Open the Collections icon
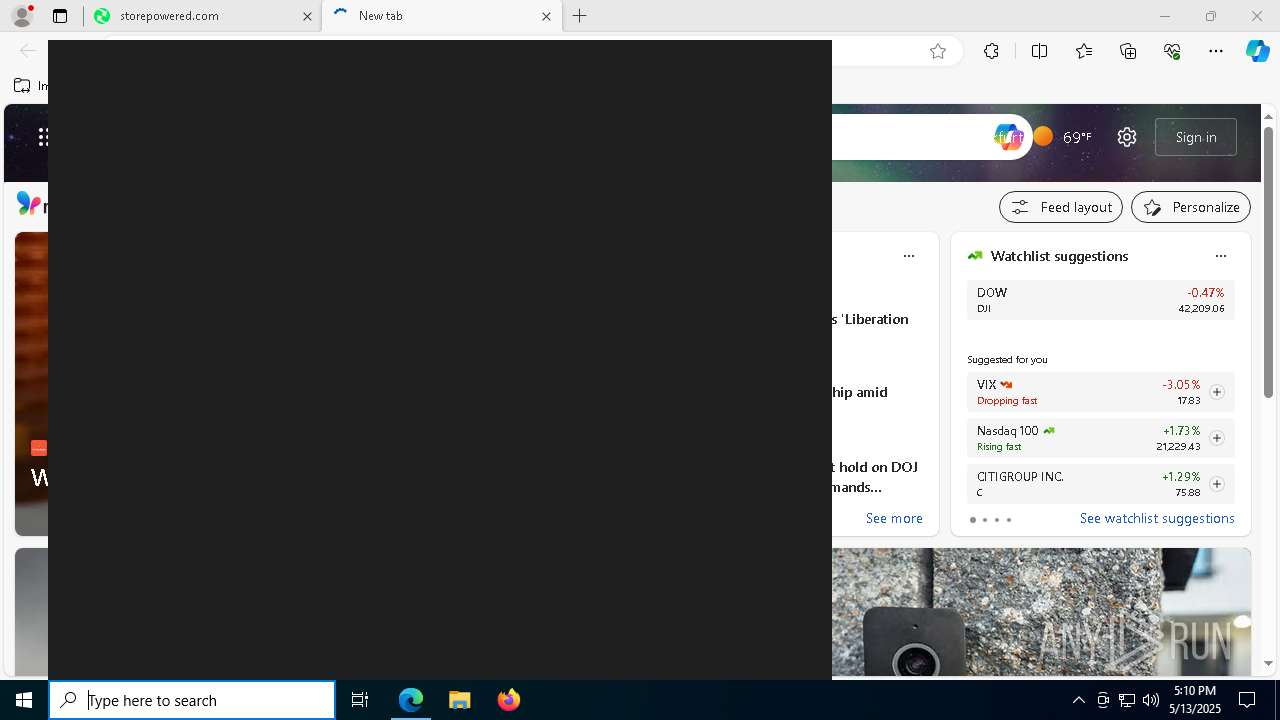 pyautogui.click(x=1128, y=51)
